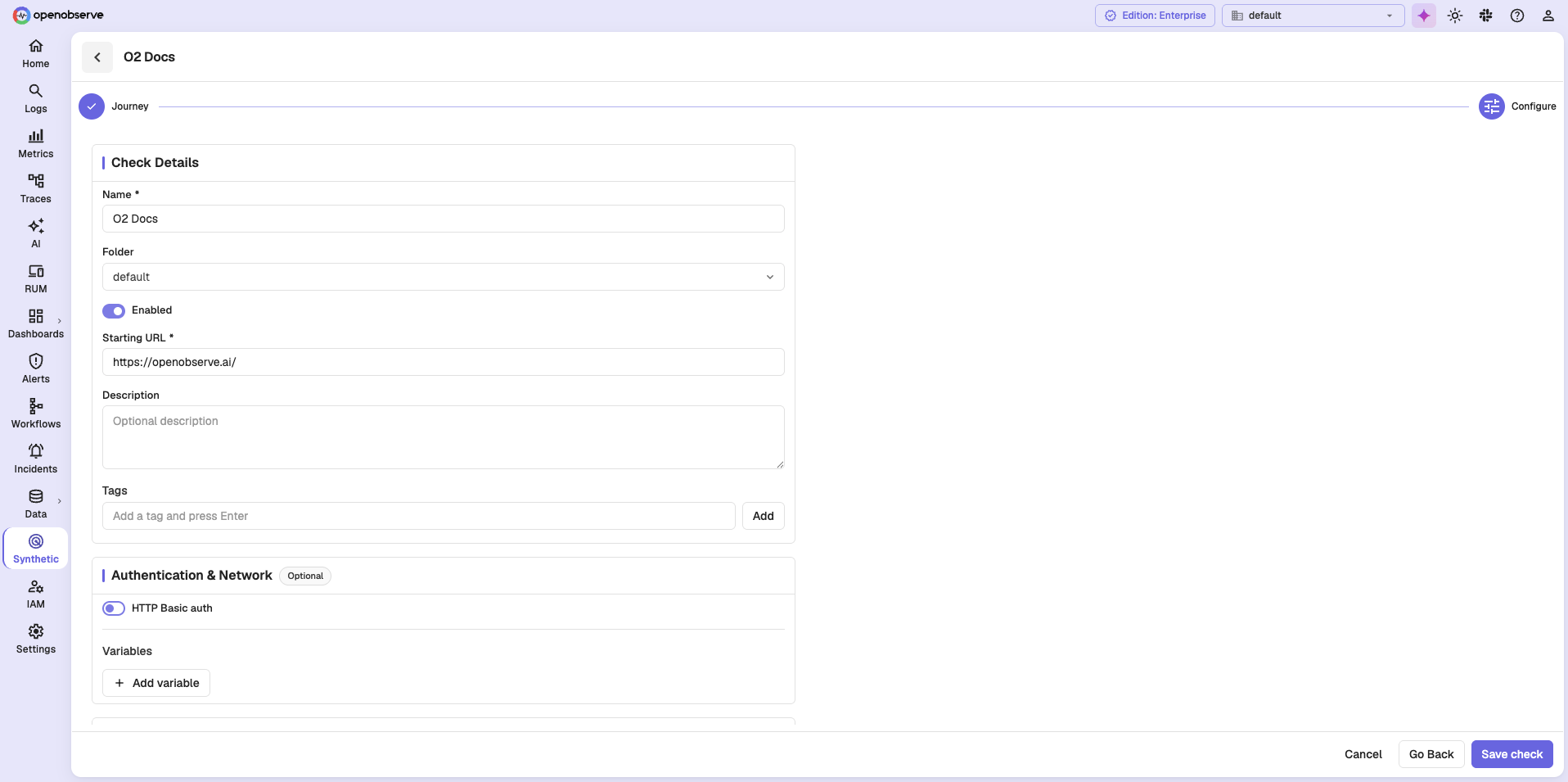
Task: Open IAM section
Action: click(x=36, y=594)
